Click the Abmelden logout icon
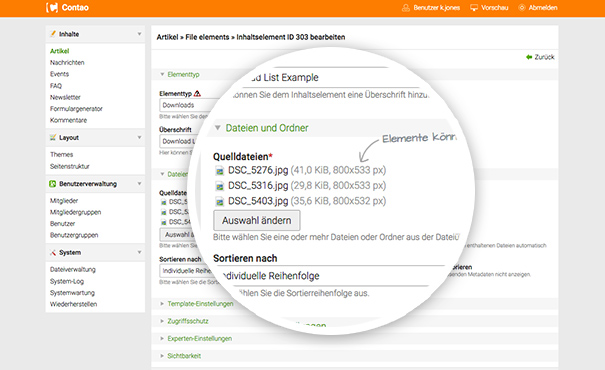 pos(522,8)
